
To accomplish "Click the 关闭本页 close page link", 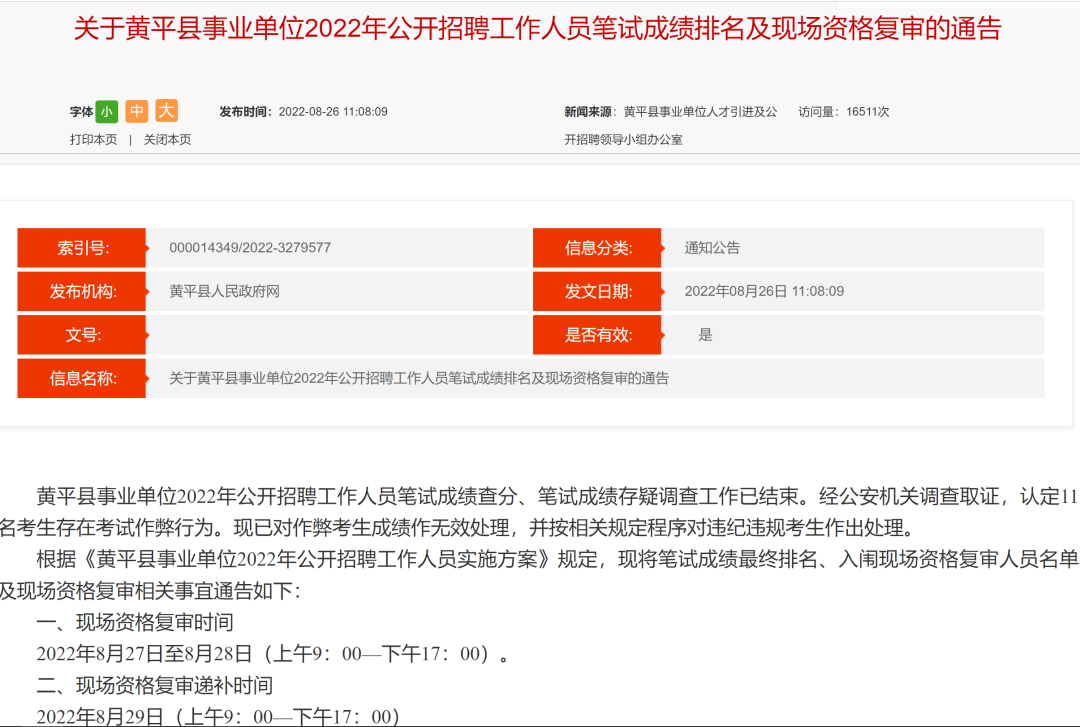I will [167, 140].
